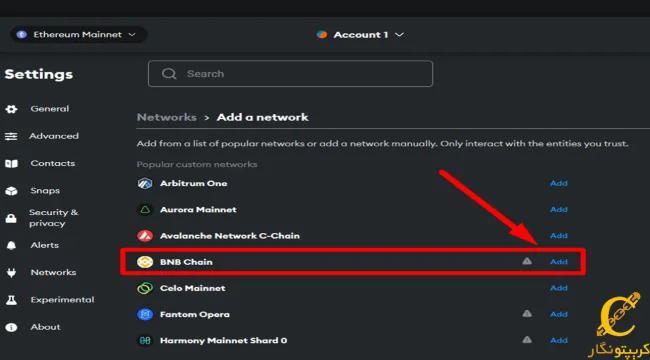Screen dimensions: 650x360
Task: Open Contacts settings
Action: (53, 163)
